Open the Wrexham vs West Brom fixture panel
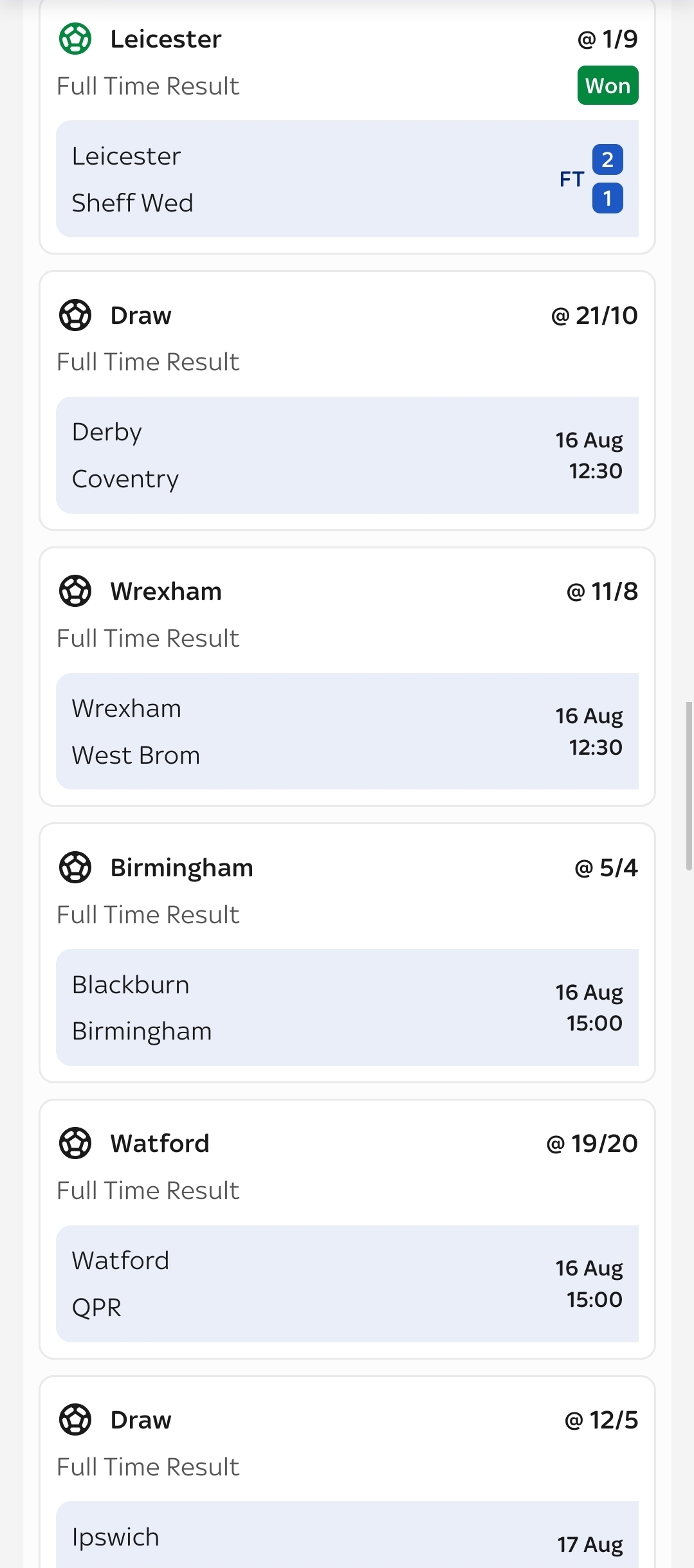 (x=347, y=731)
